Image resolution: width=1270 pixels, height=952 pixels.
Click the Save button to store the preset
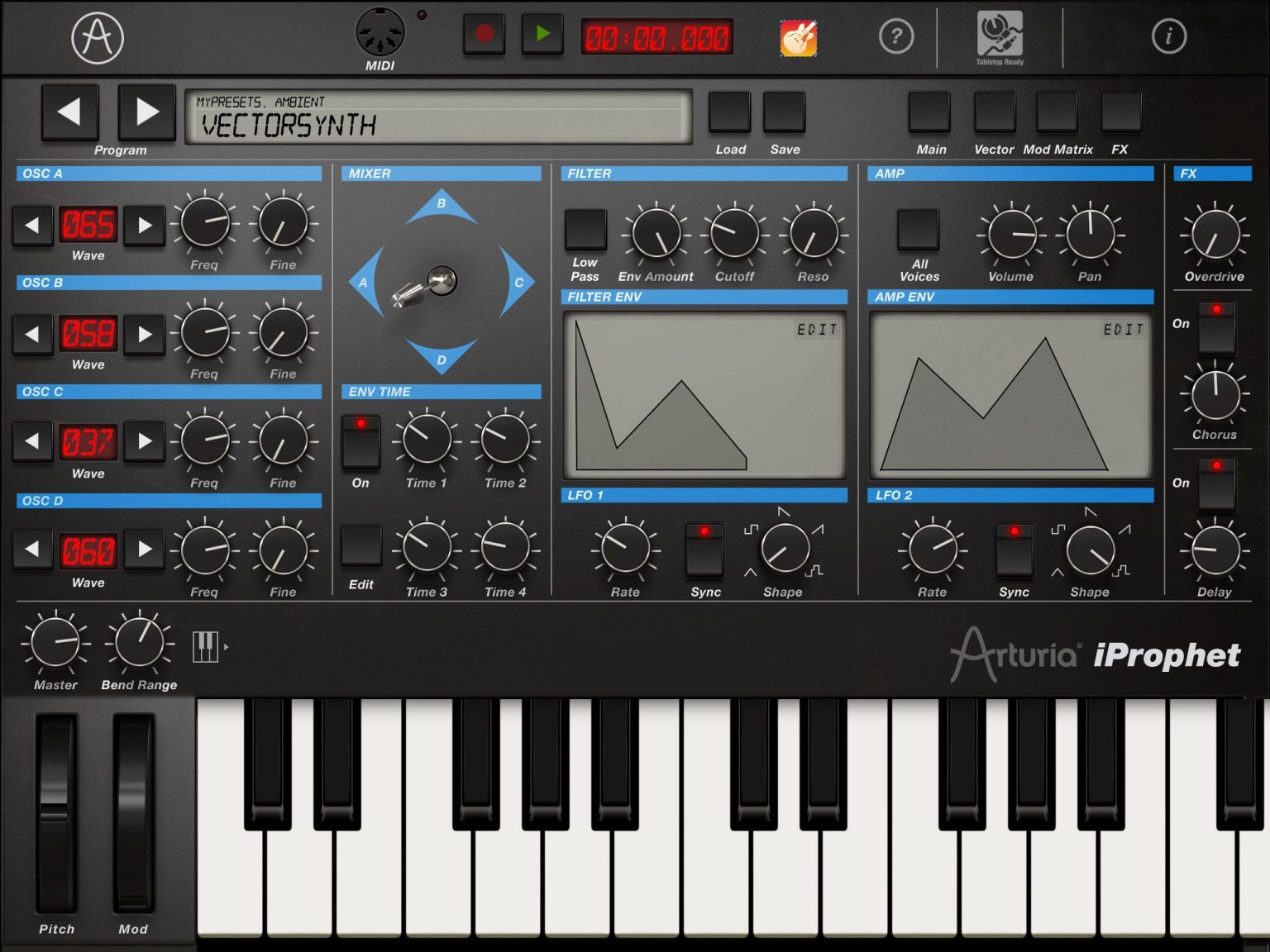pos(784,110)
